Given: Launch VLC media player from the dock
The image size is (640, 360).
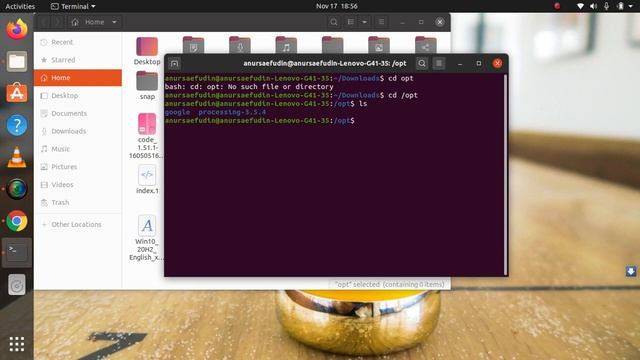Looking at the screenshot, I should 17,157.
